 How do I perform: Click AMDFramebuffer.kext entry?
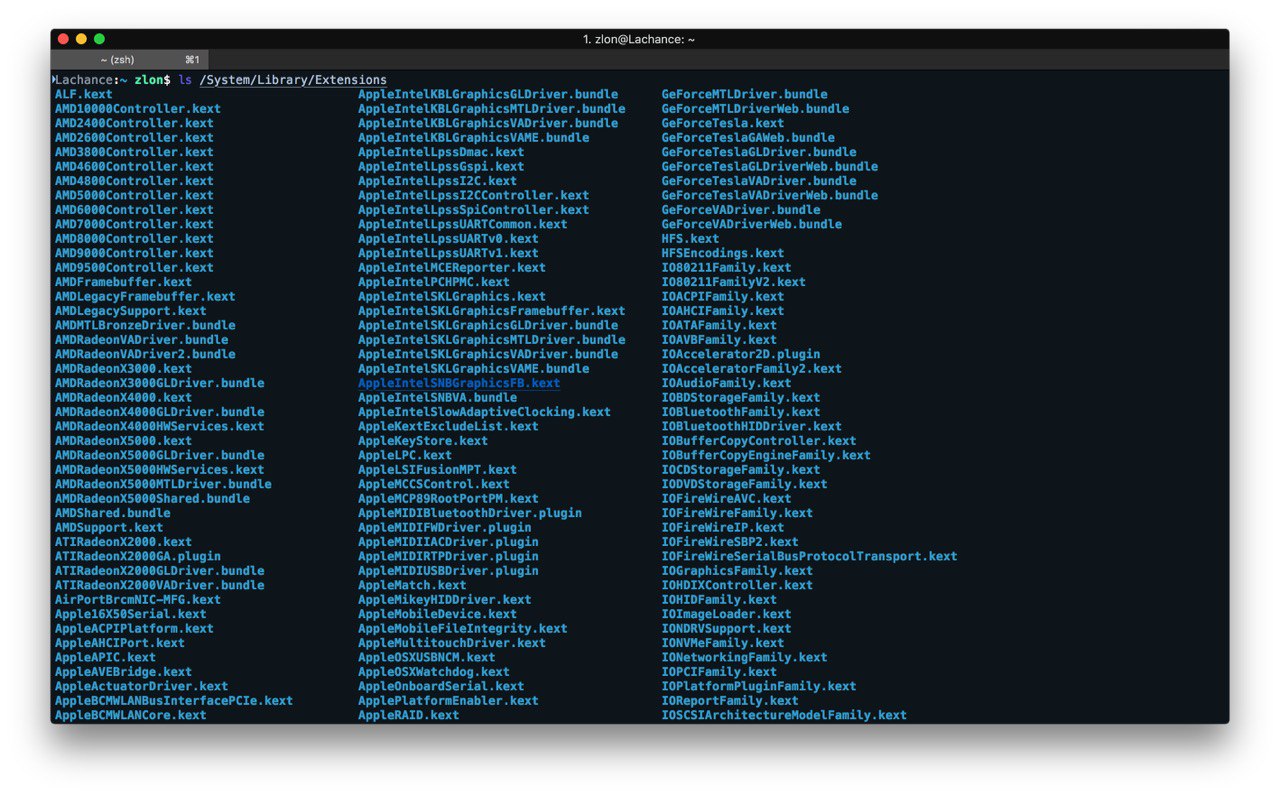(123, 282)
